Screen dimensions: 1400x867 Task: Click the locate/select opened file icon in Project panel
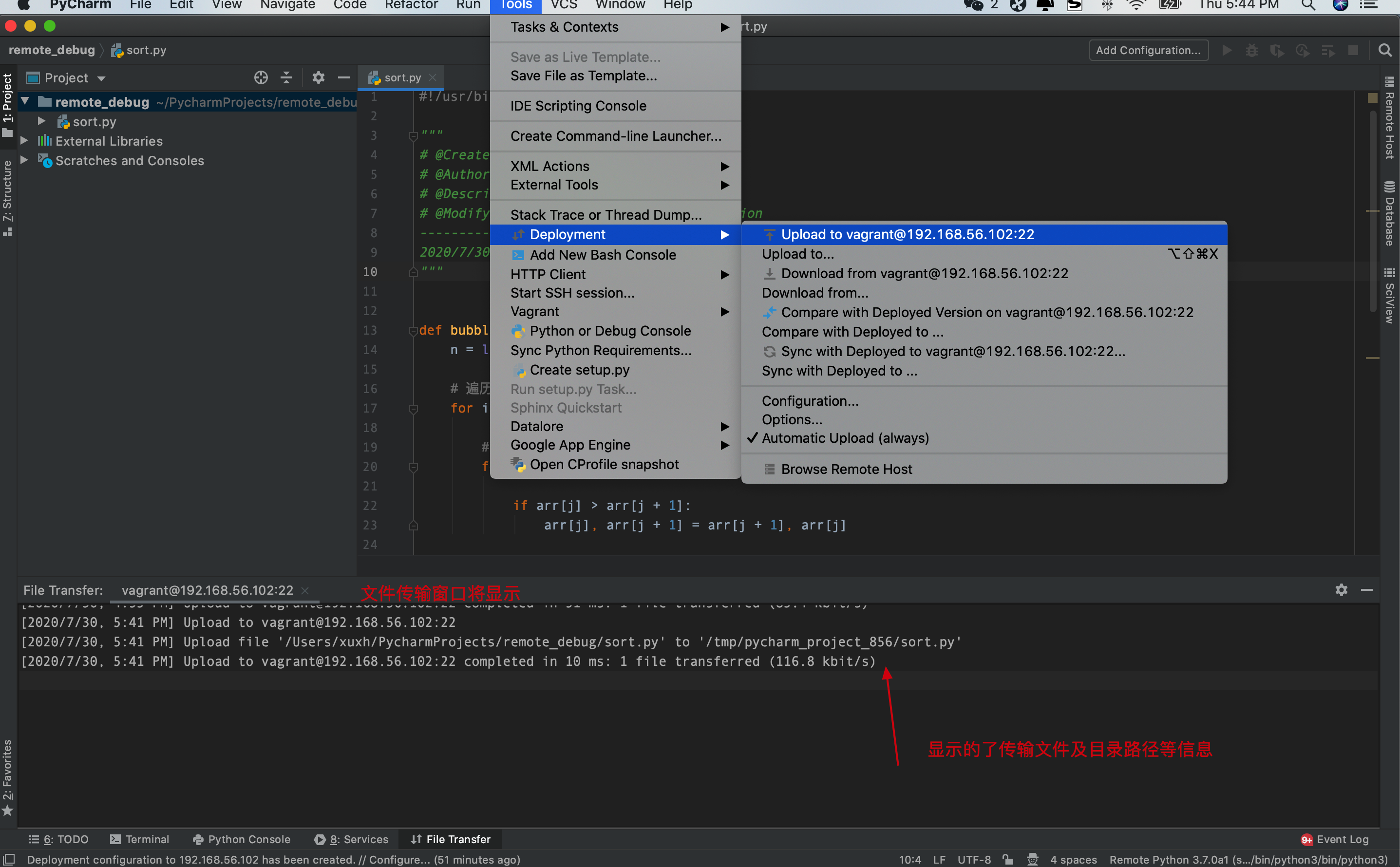pyautogui.click(x=261, y=77)
